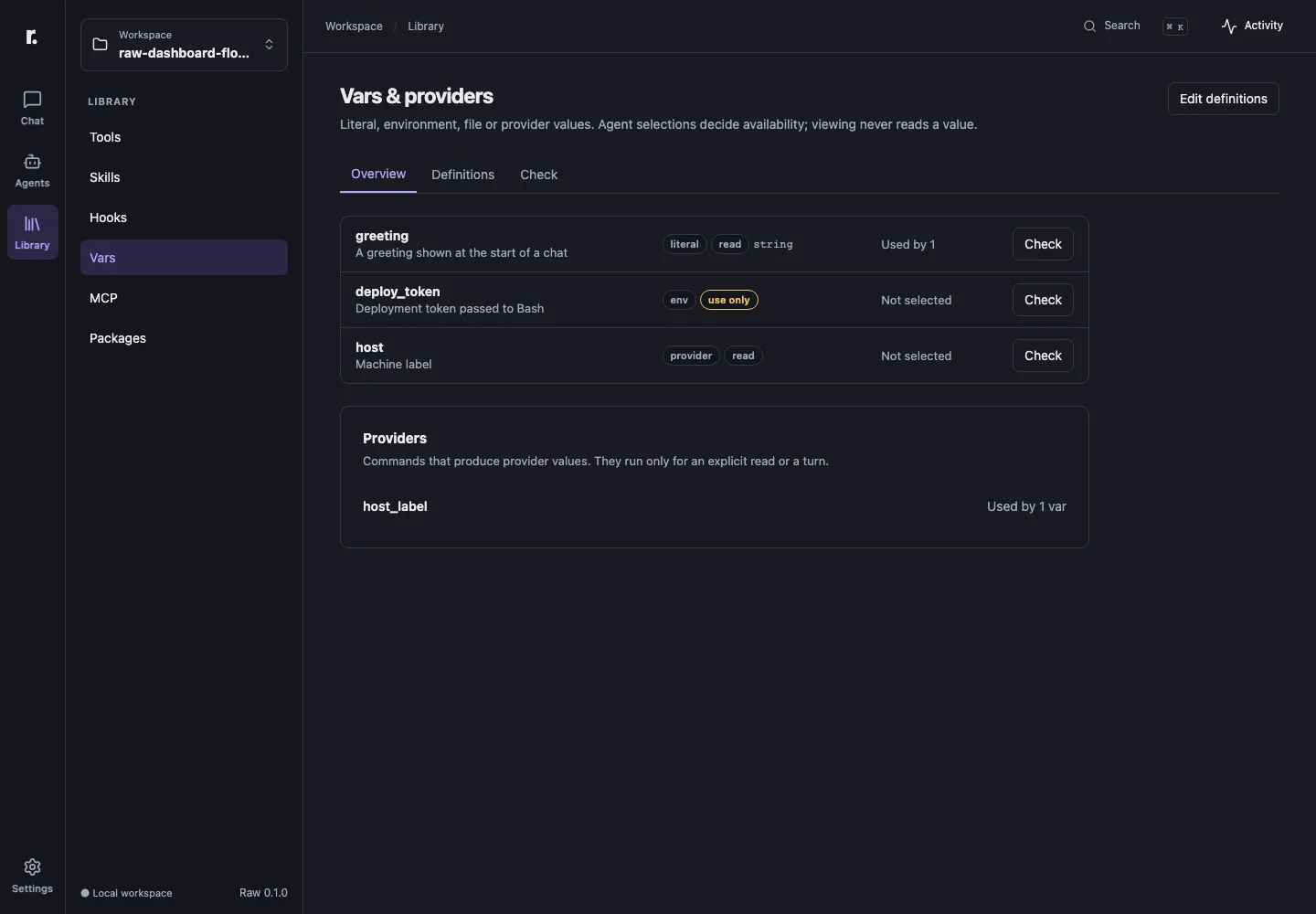This screenshot has height=914, width=1316.
Task: Click 'Not selected' in host row
Action: pos(916,356)
